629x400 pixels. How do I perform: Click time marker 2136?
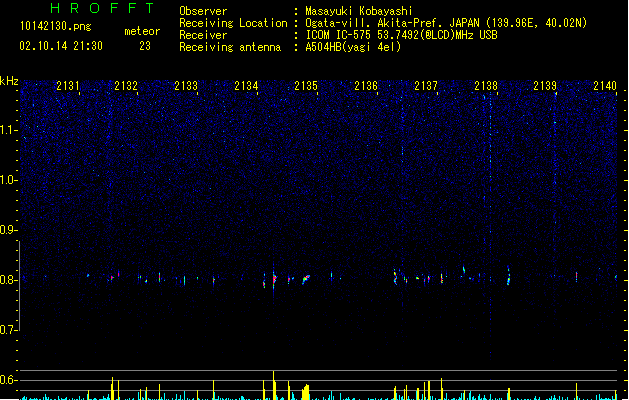click(x=366, y=85)
